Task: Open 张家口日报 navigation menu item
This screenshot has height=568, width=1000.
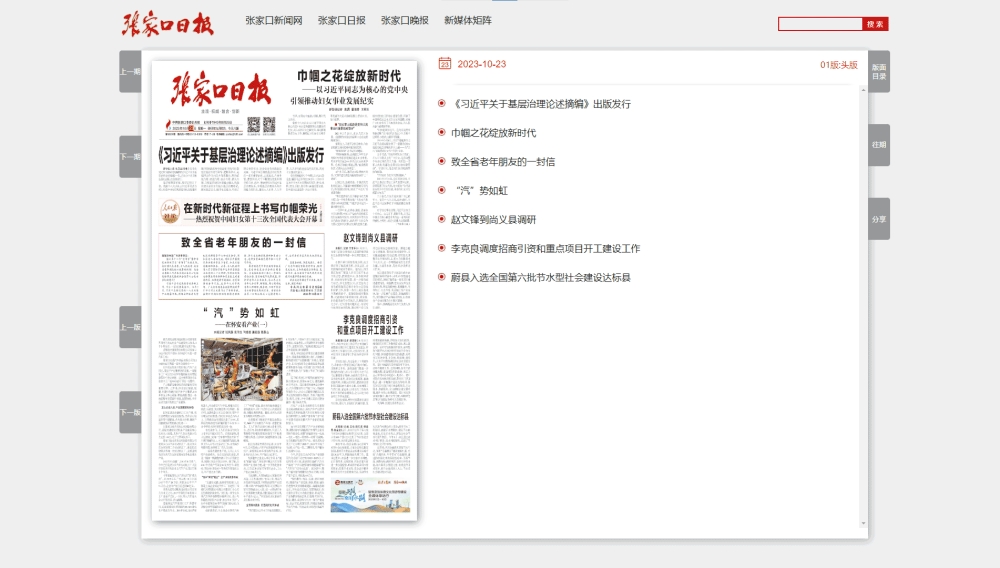Action: [341, 20]
